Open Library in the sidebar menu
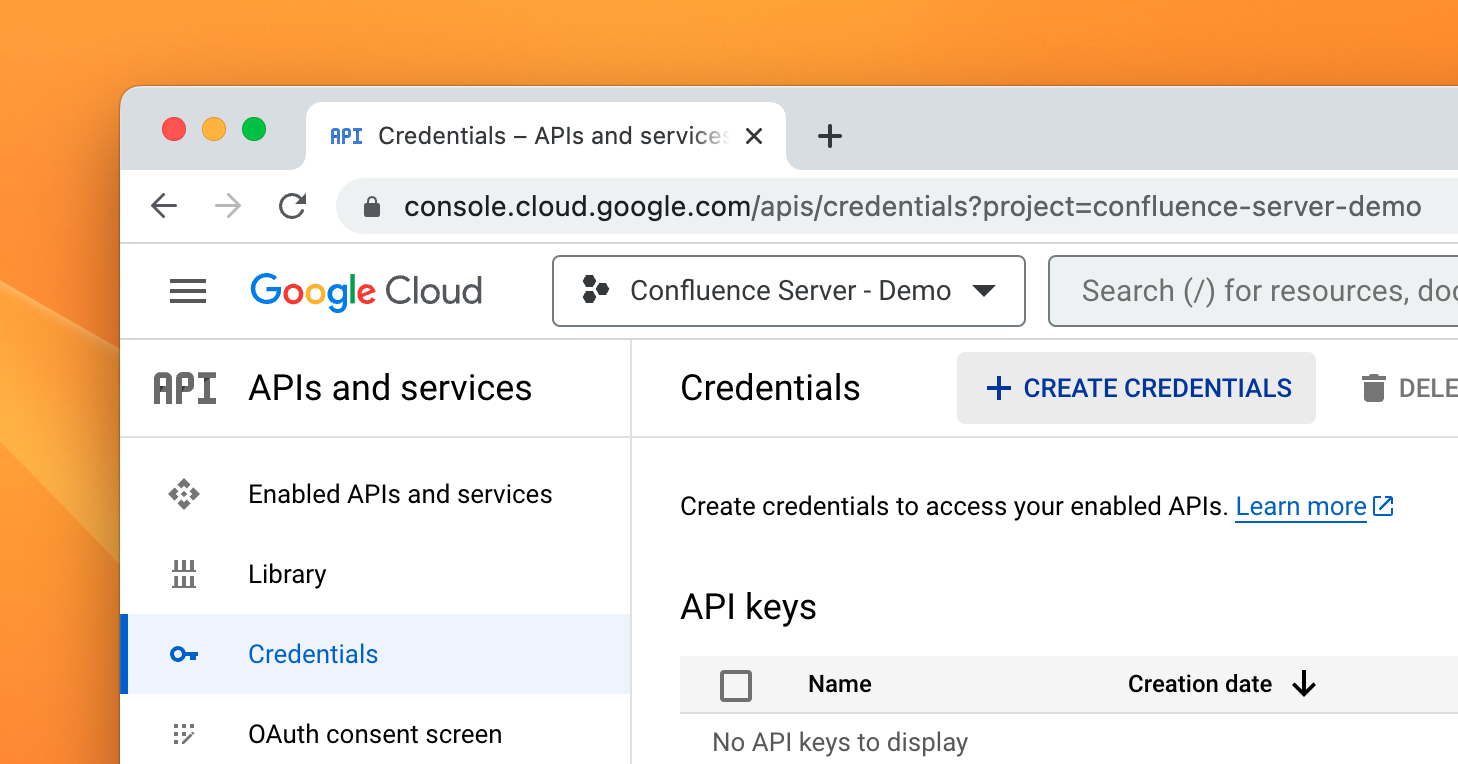Viewport: 1458px width, 764px height. click(287, 574)
